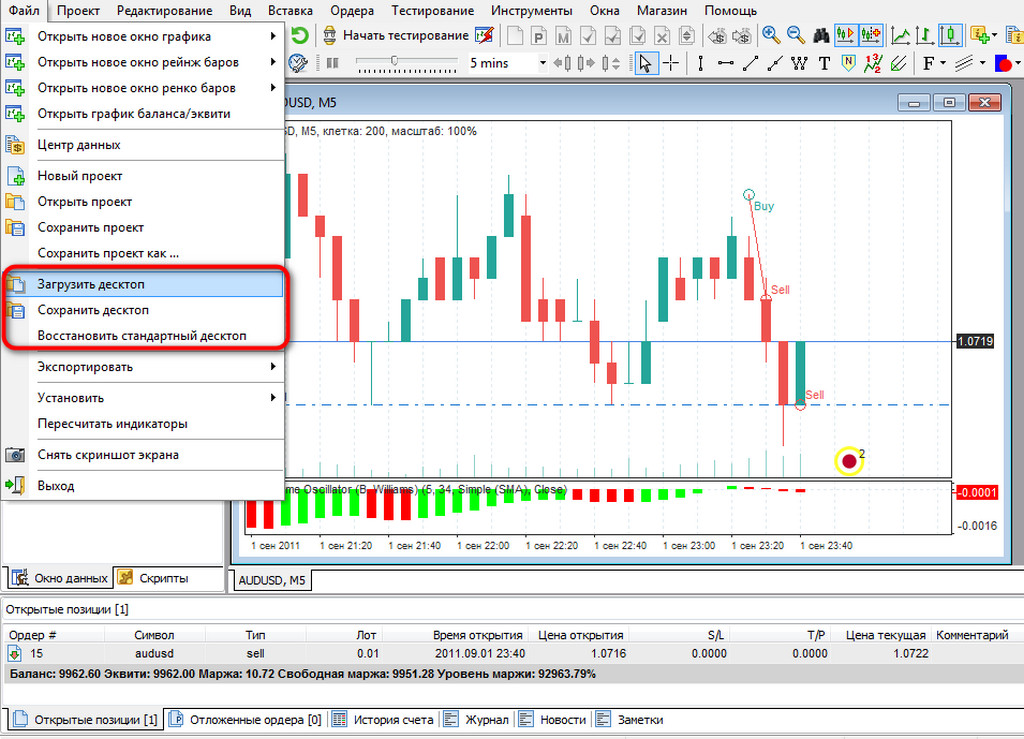Open the binoculars search tool
1024x739 pixels.
820,32
